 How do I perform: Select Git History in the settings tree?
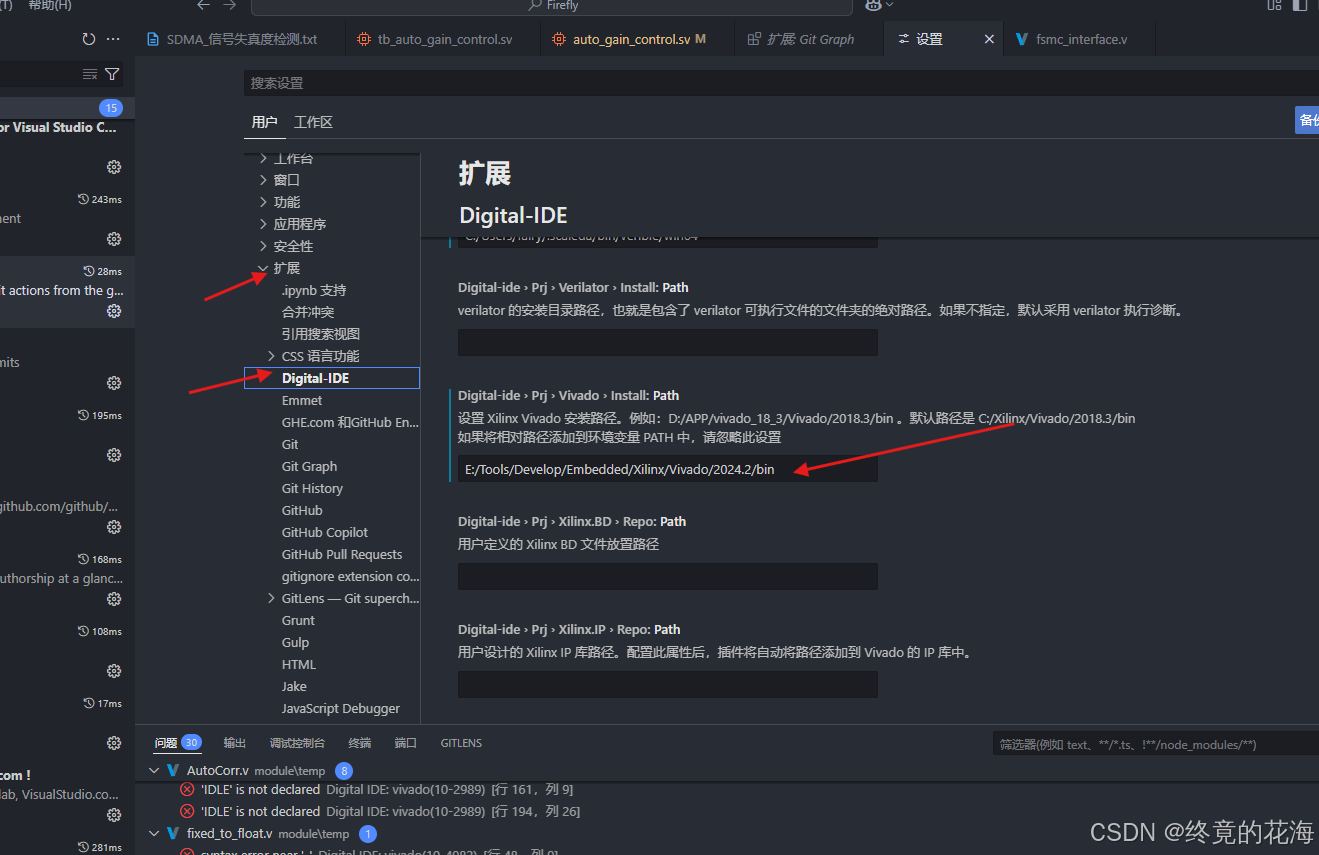pos(312,488)
